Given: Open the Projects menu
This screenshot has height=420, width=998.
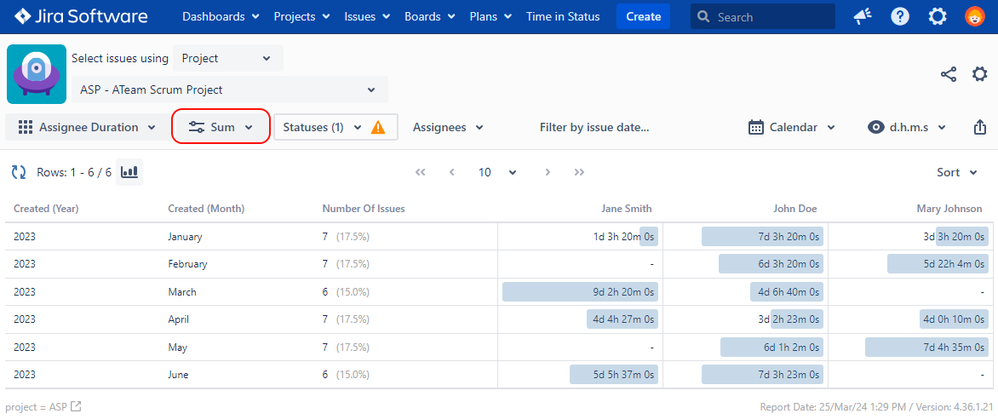Looking at the screenshot, I should (x=301, y=17).
